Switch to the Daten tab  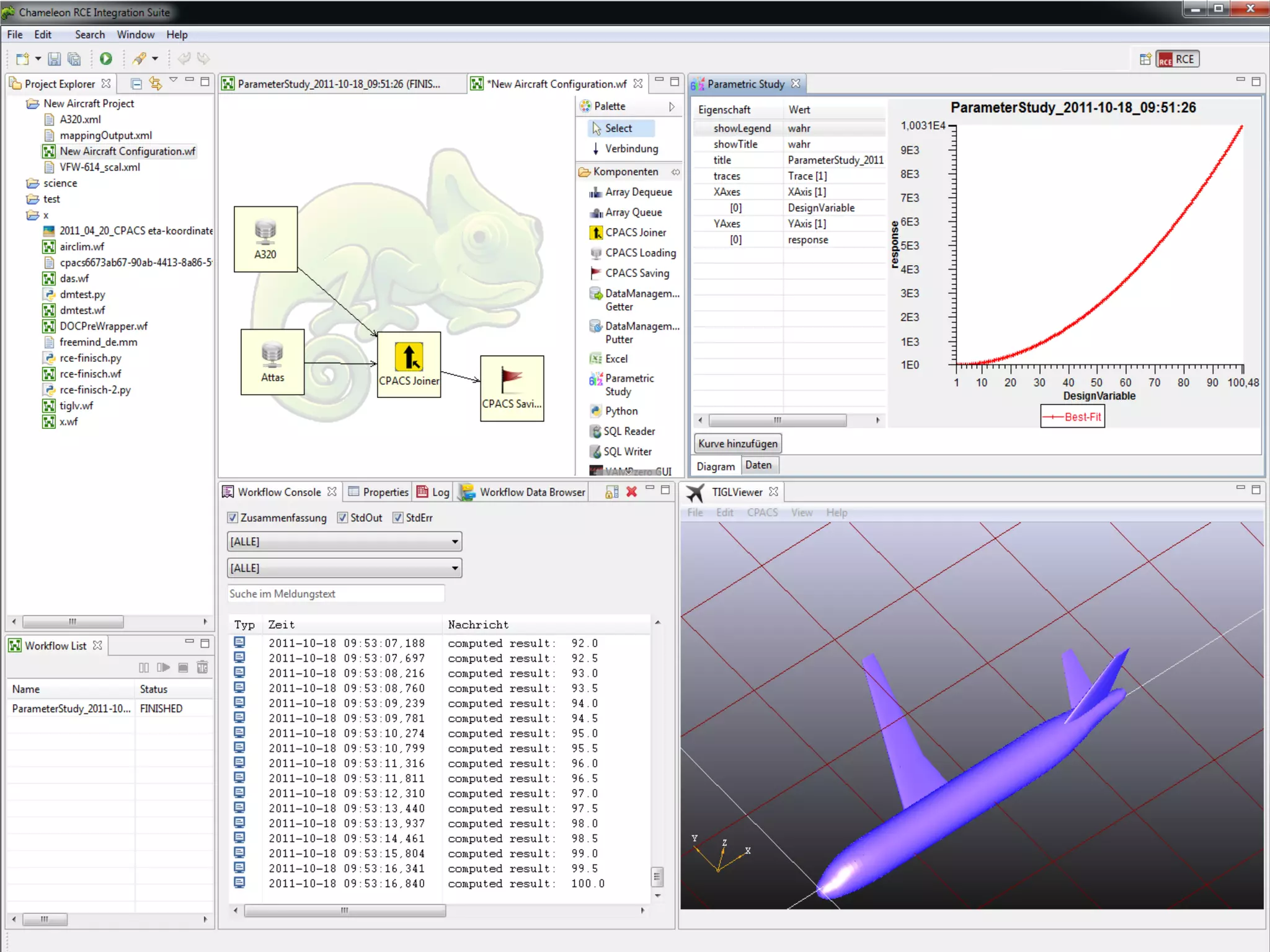click(x=758, y=465)
